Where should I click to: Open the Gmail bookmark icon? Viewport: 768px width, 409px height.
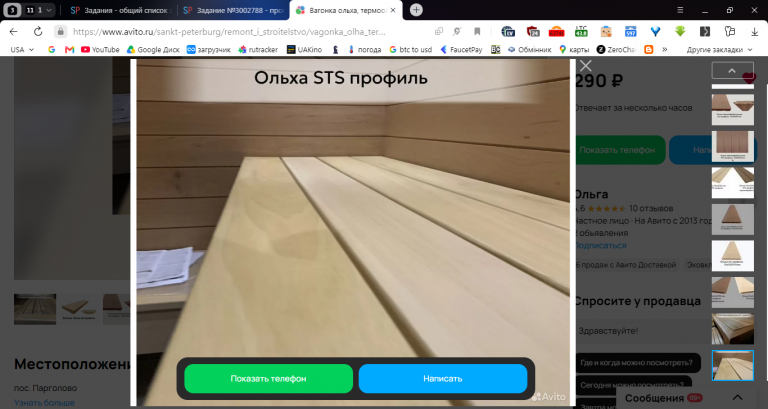[70, 49]
